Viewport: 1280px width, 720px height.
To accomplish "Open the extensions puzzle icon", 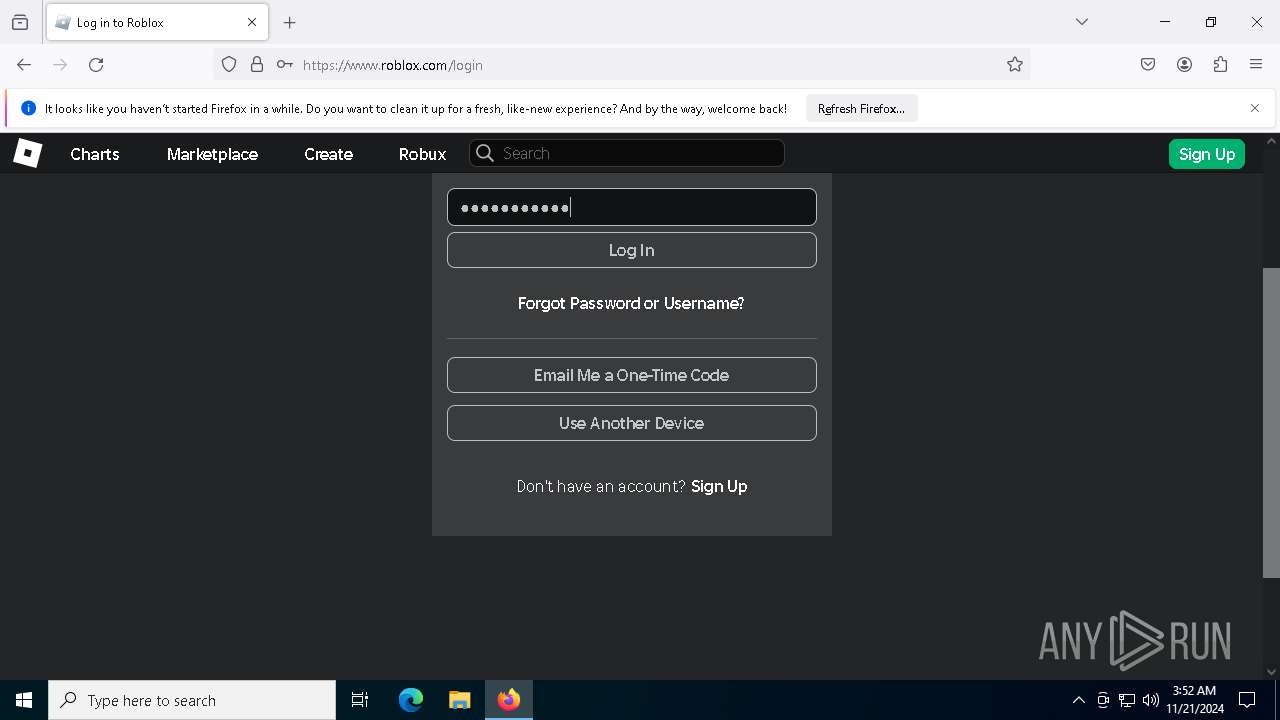I will [1220, 65].
